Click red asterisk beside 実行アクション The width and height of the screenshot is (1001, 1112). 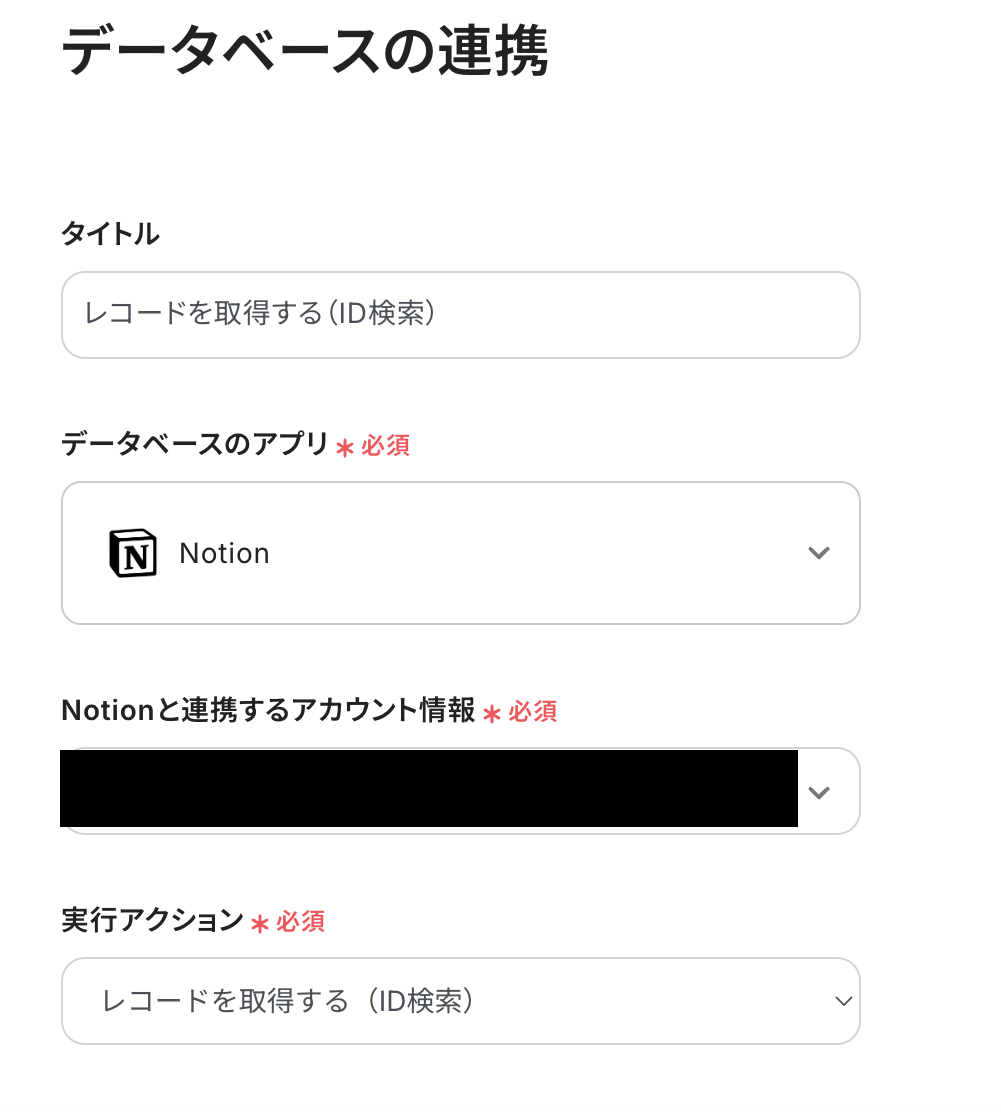click(x=260, y=923)
